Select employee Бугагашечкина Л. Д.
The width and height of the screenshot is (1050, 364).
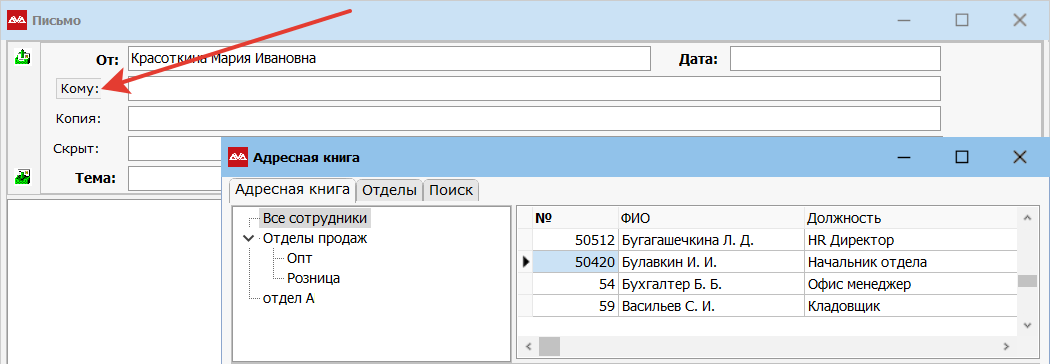pos(710,240)
